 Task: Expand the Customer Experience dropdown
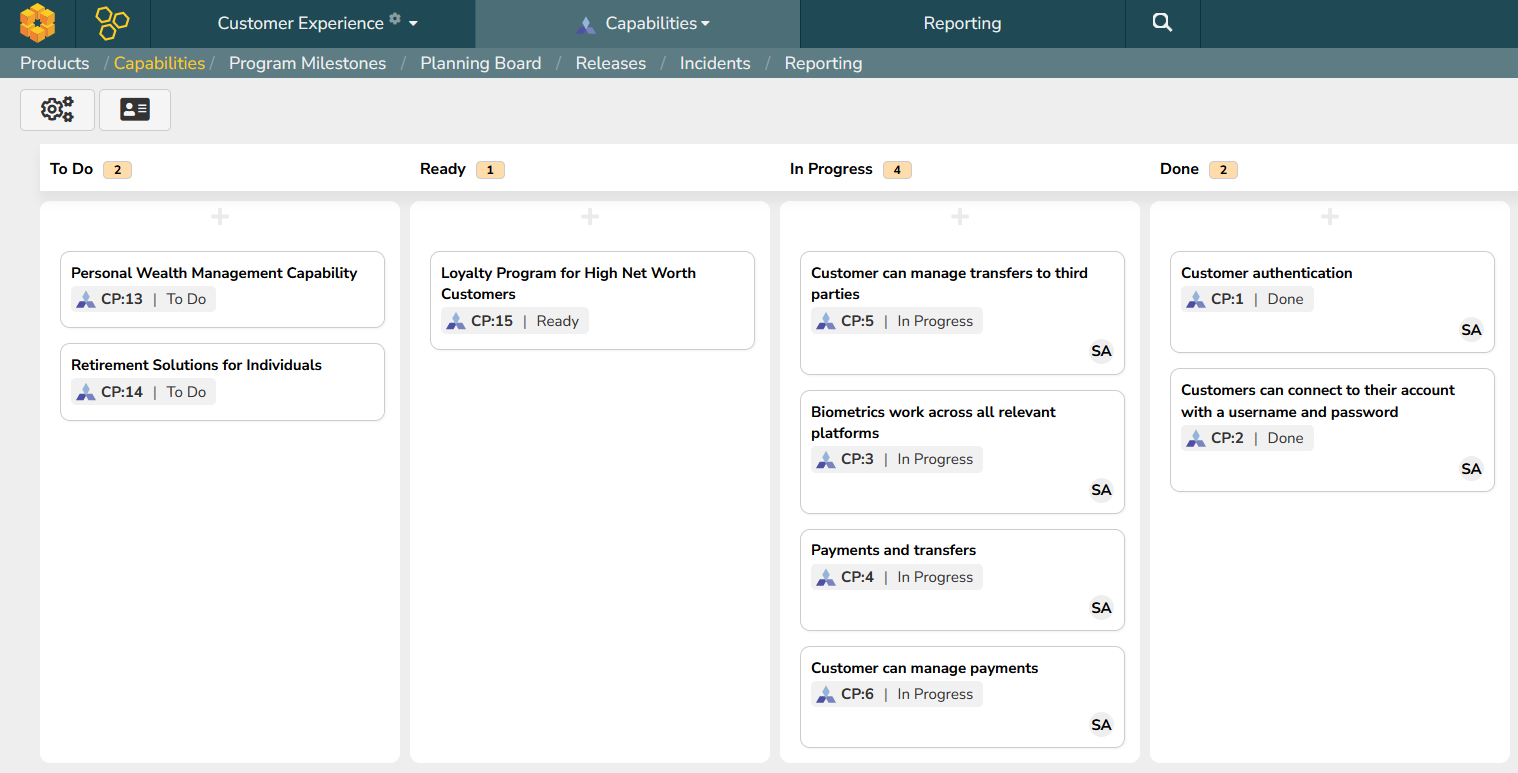(x=317, y=23)
